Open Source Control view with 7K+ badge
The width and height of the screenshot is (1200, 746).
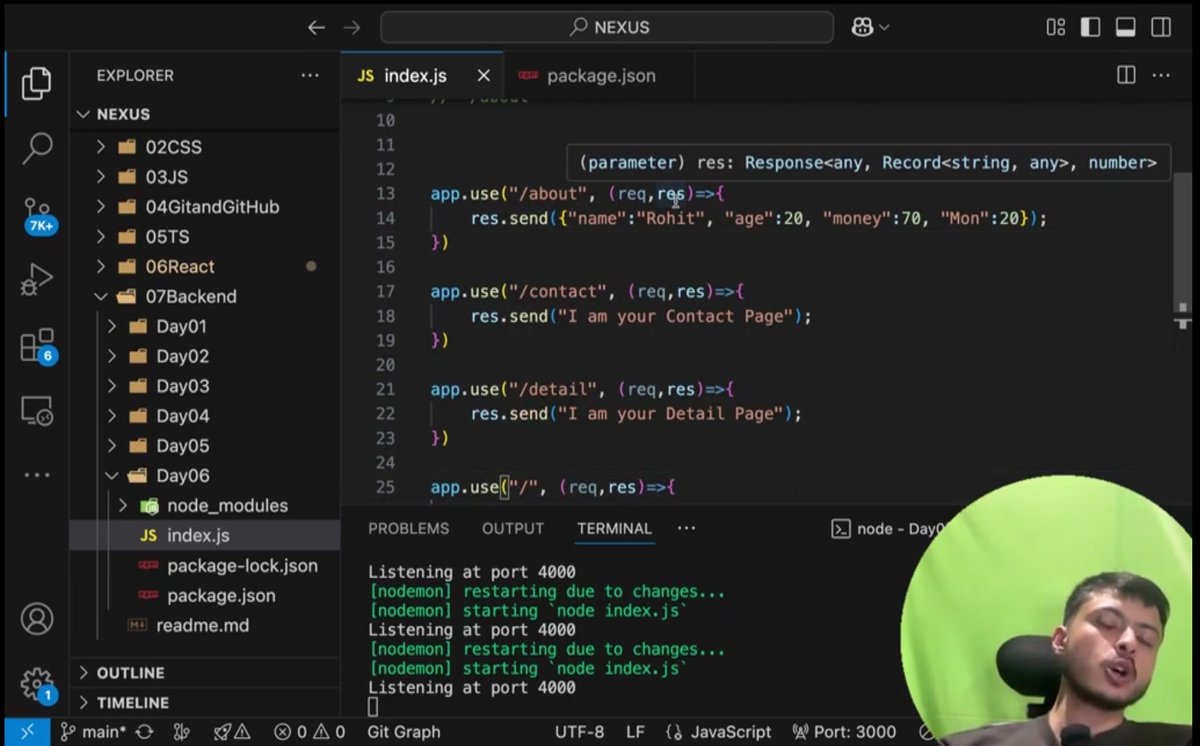38,214
